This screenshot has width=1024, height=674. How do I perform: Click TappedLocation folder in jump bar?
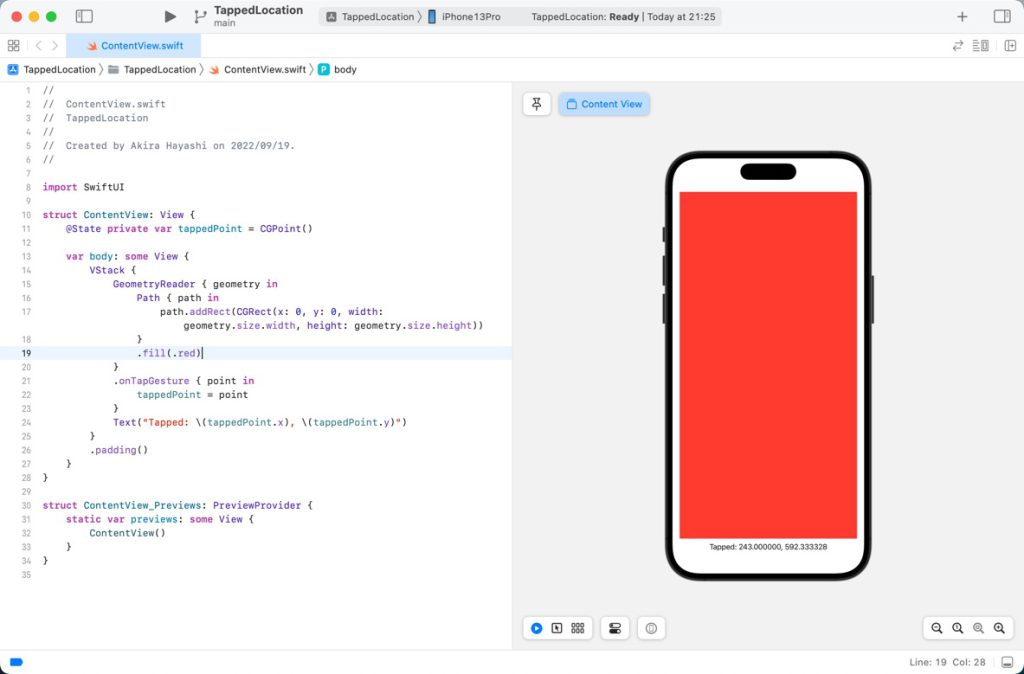coord(152,69)
